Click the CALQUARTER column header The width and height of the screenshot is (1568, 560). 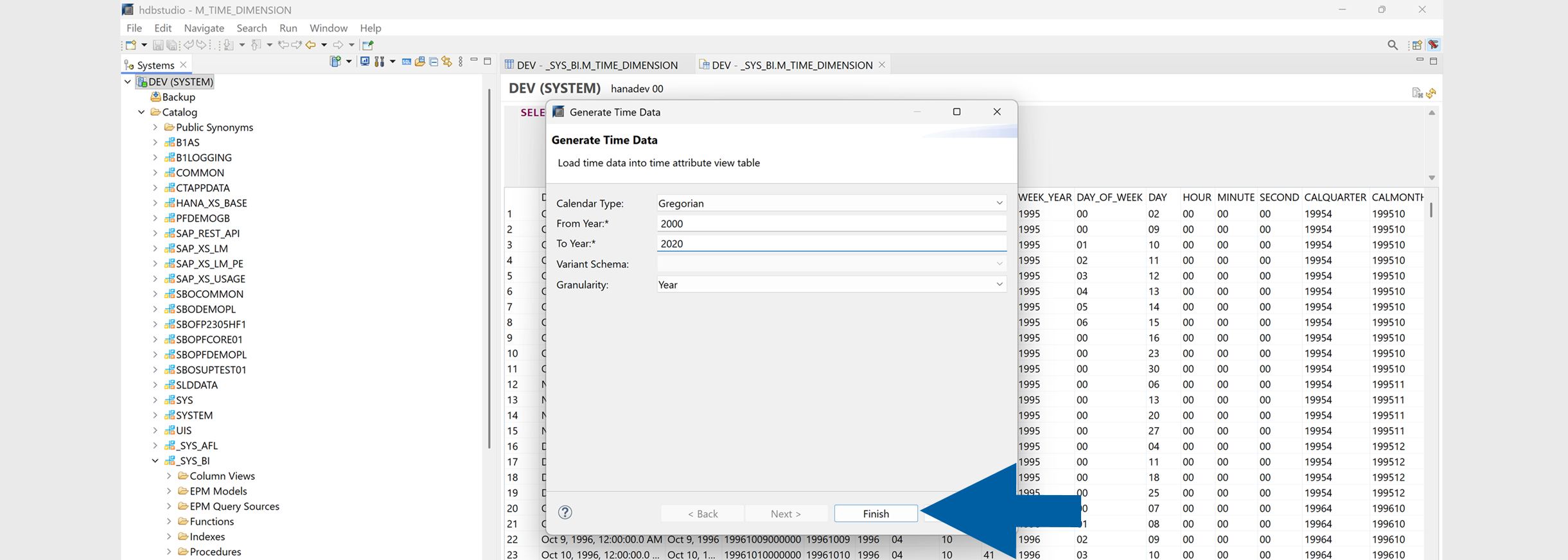click(x=1335, y=197)
